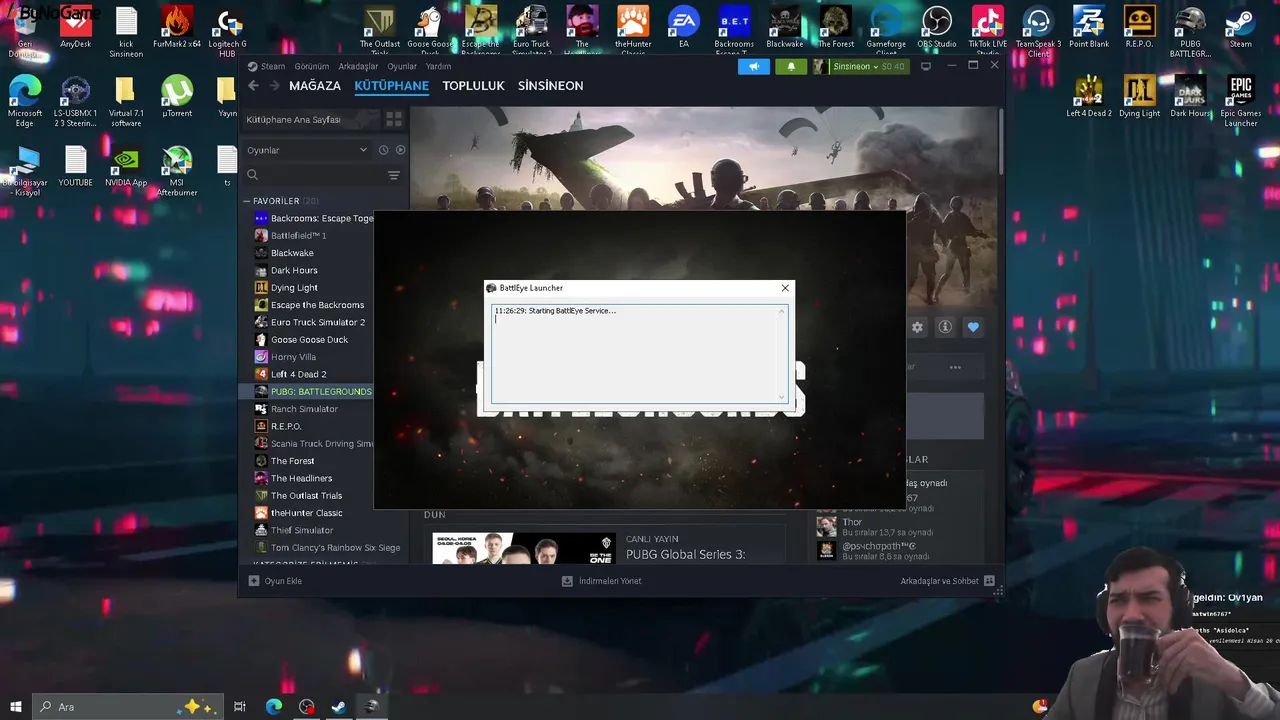1280x720 pixels.
Task: Open Steam notifications bell
Action: pos(790,66)
